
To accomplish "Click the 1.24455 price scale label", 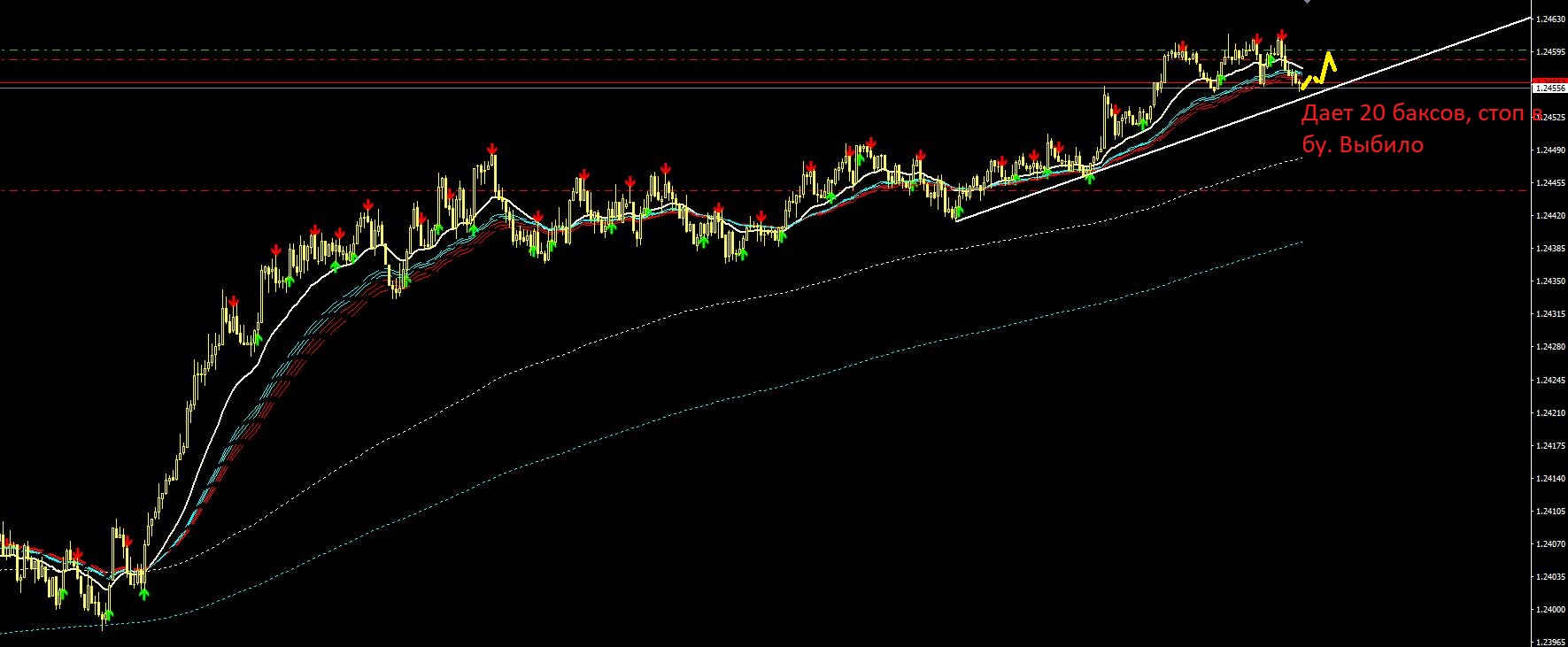I will tap(1550, 182).
